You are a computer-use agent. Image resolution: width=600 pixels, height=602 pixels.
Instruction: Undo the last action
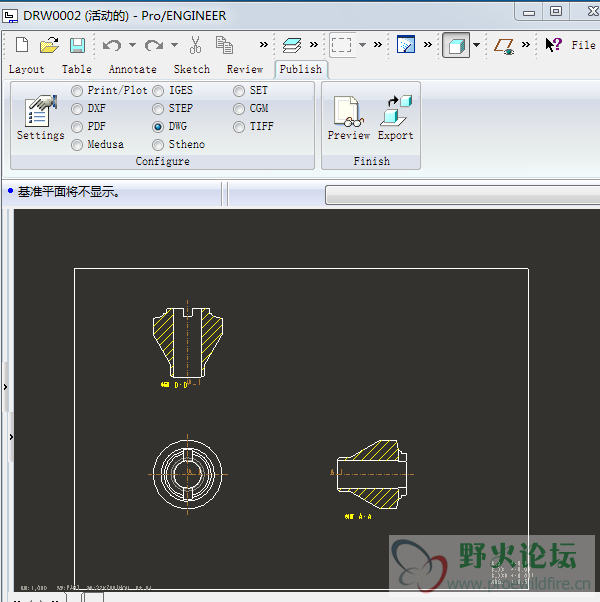(112, 45)
